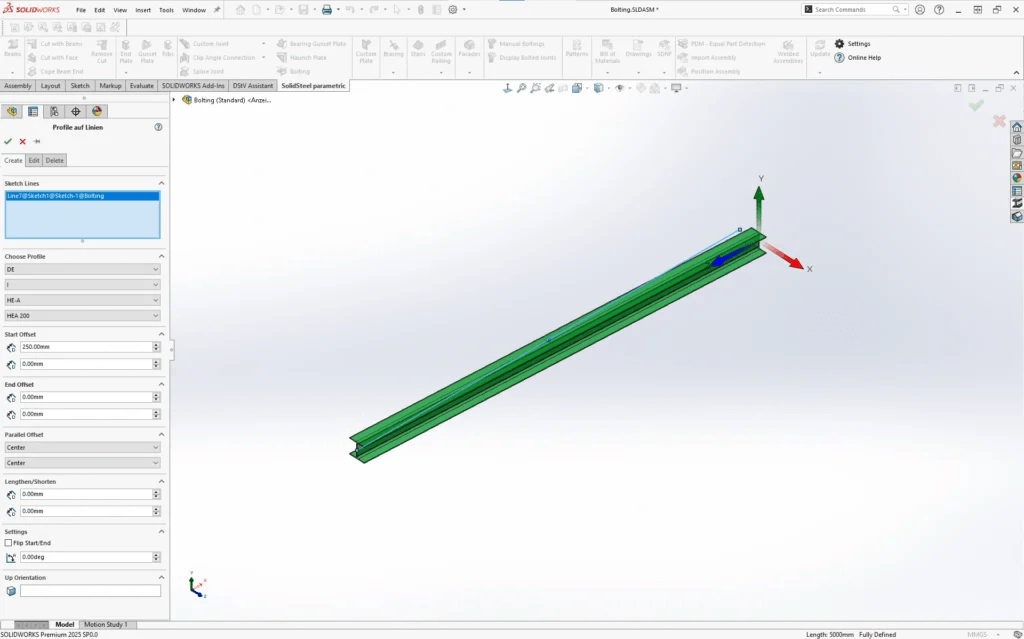Switch to the Evaluate ribbon tab
1024x639 pixels.
142,86
